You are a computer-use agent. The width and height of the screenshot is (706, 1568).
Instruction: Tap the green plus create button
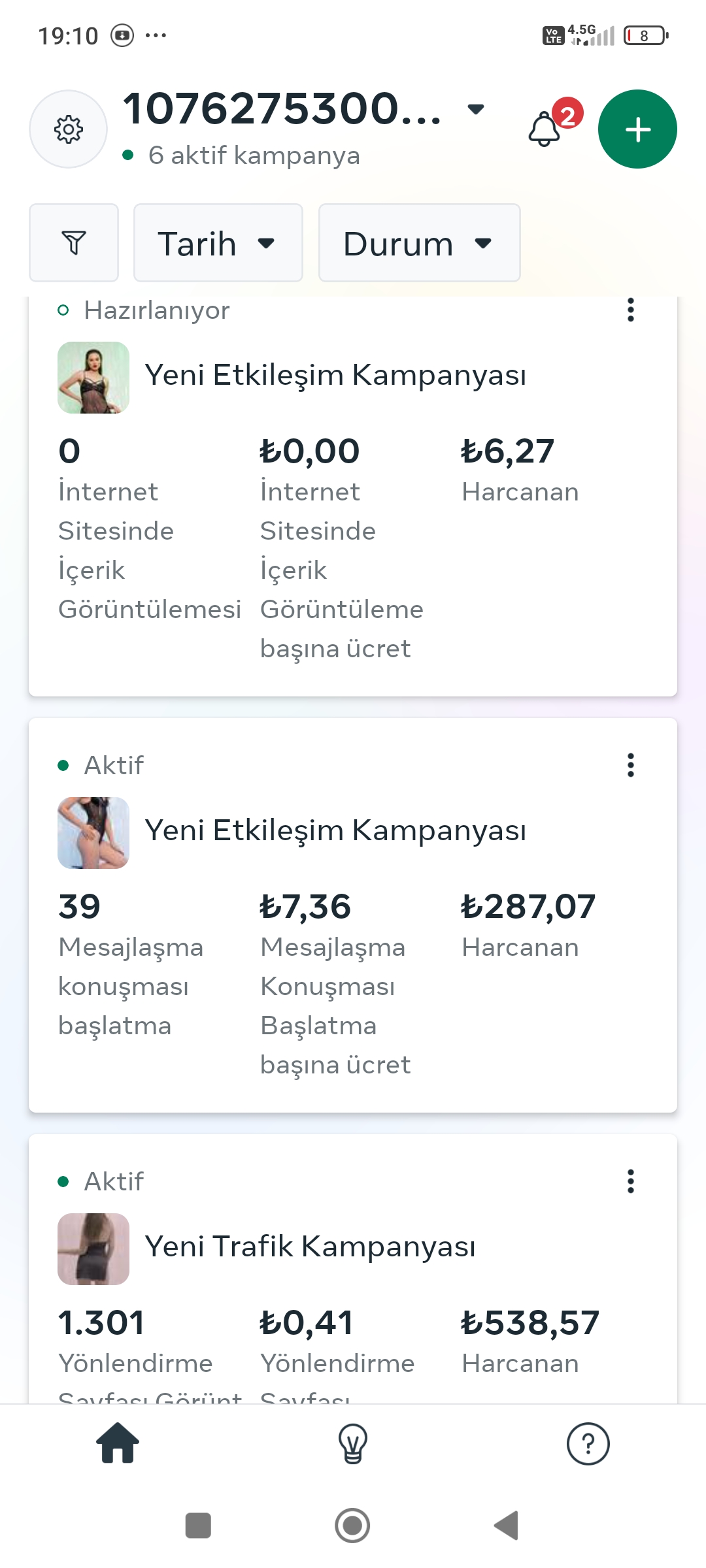point(637,129)
